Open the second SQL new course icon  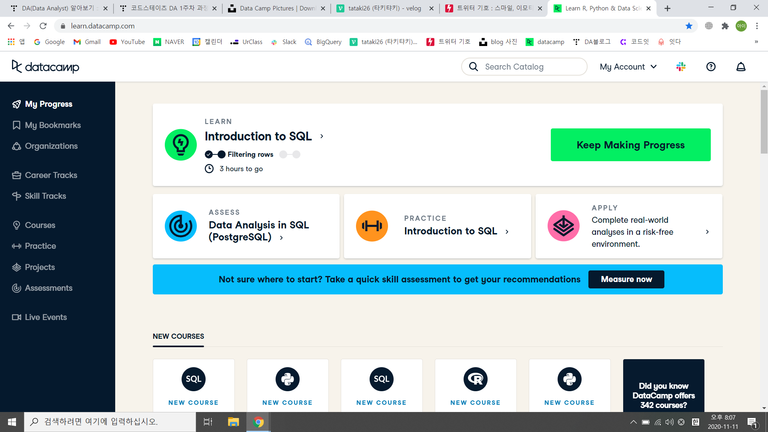[x=382, y=379]
